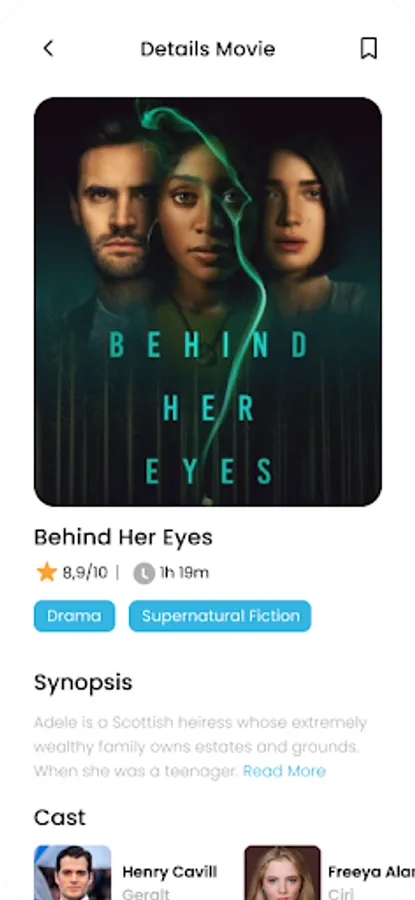Click the Details Movie header title
Viewport: 415px width, 900px height.
point(208,49)
